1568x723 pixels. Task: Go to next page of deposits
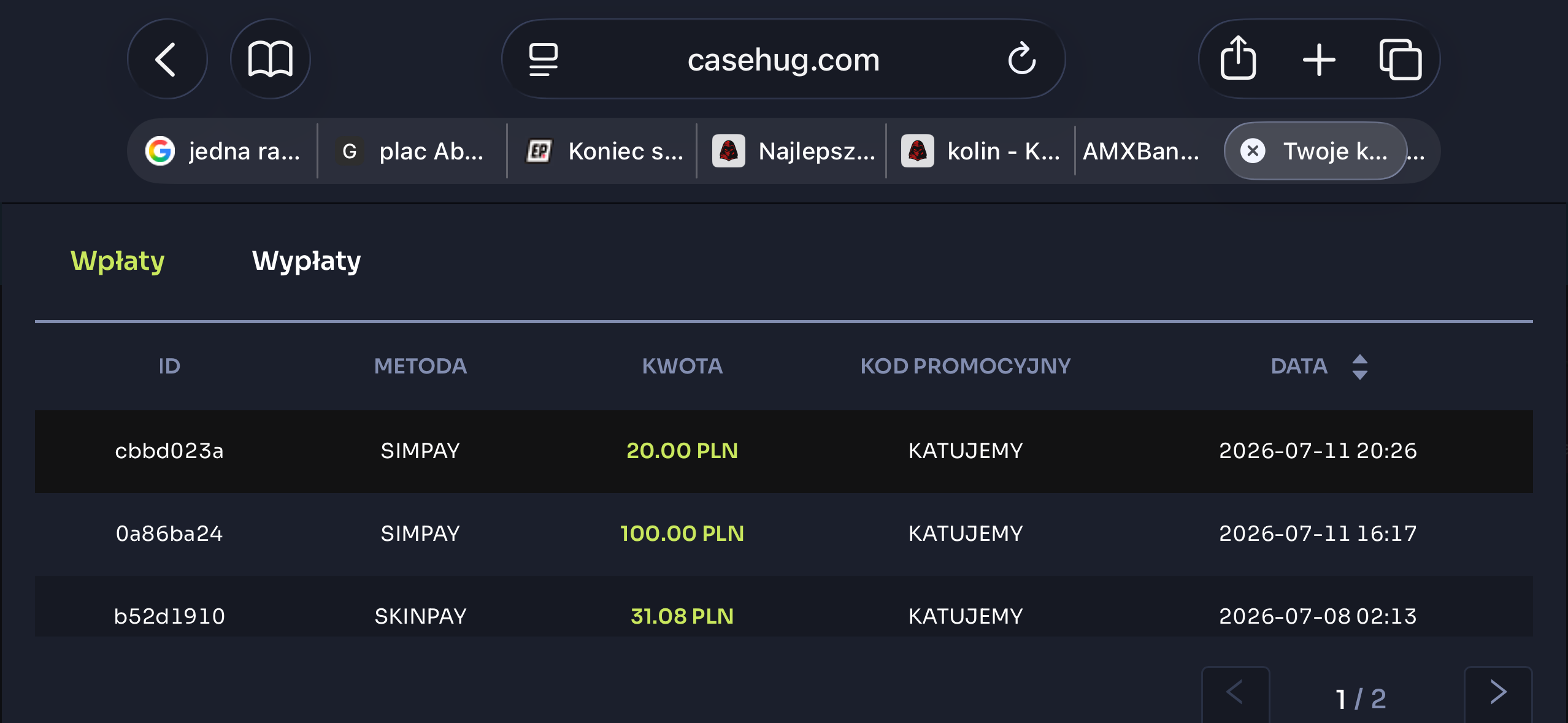coord(1497,694)
